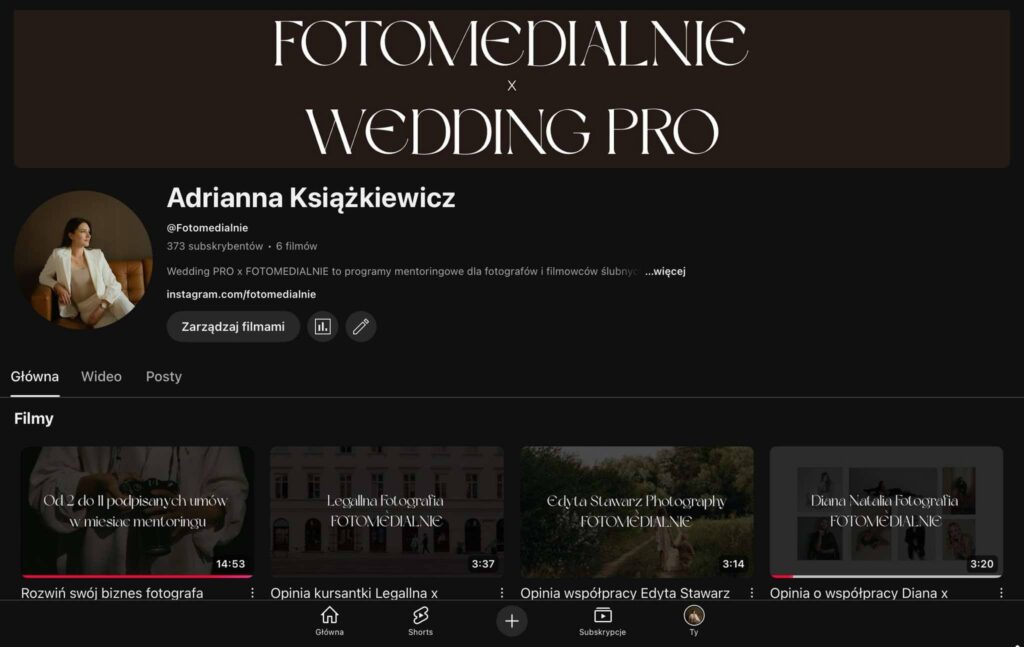The image size is (1024, 647).
Task: Open options menu for Opinia kursantki Legallna
Action: click(x=502, y=593)
